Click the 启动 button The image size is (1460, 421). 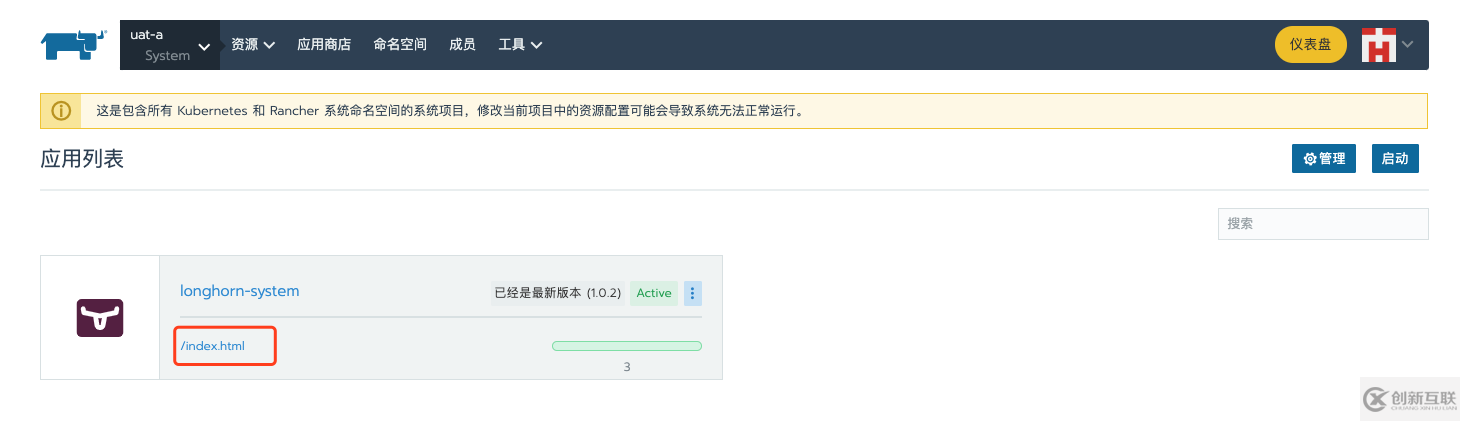pyautogui.click(x=1394, y=158)
